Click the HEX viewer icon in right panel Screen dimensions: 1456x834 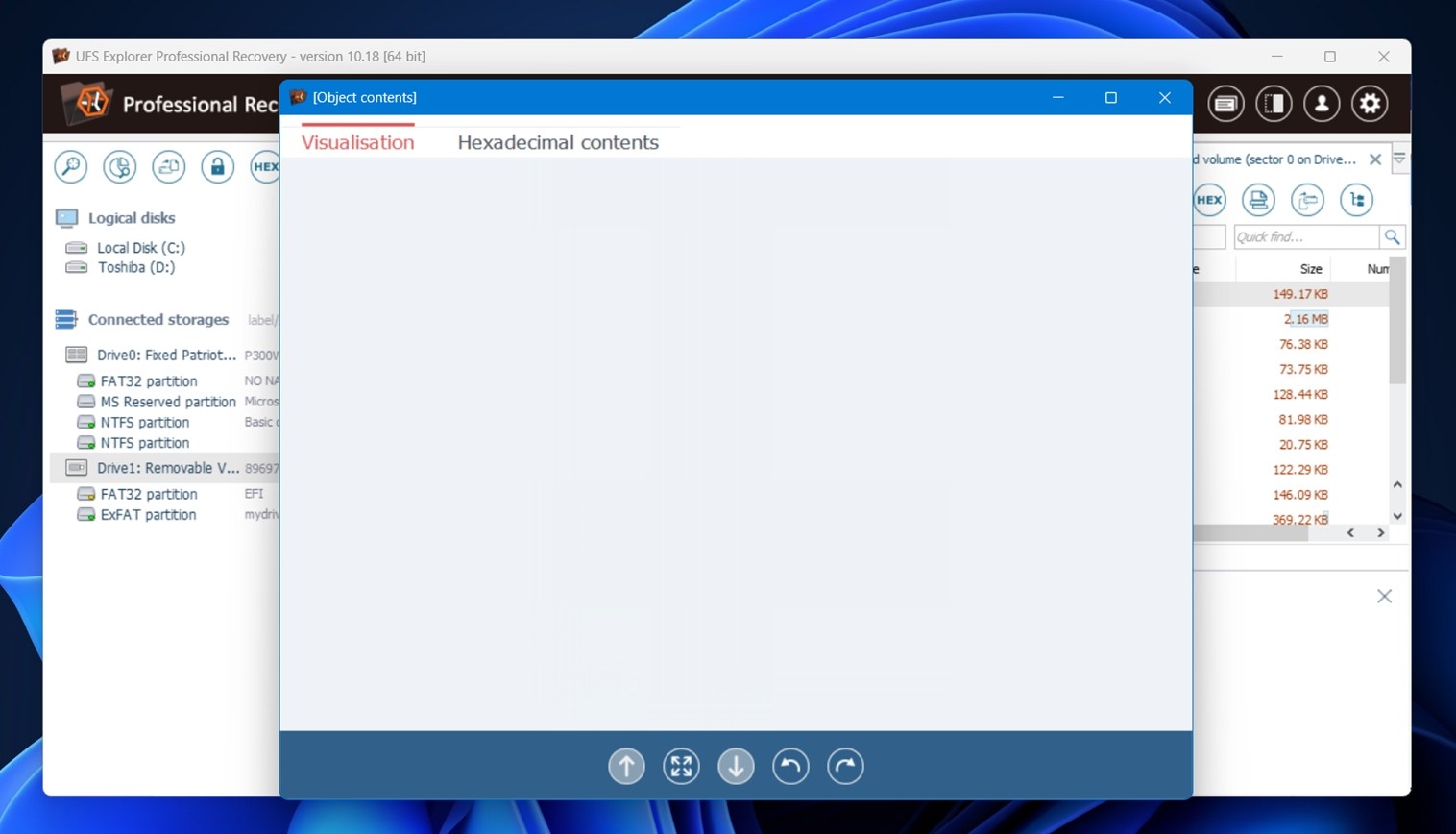[x=1209, y=200]
